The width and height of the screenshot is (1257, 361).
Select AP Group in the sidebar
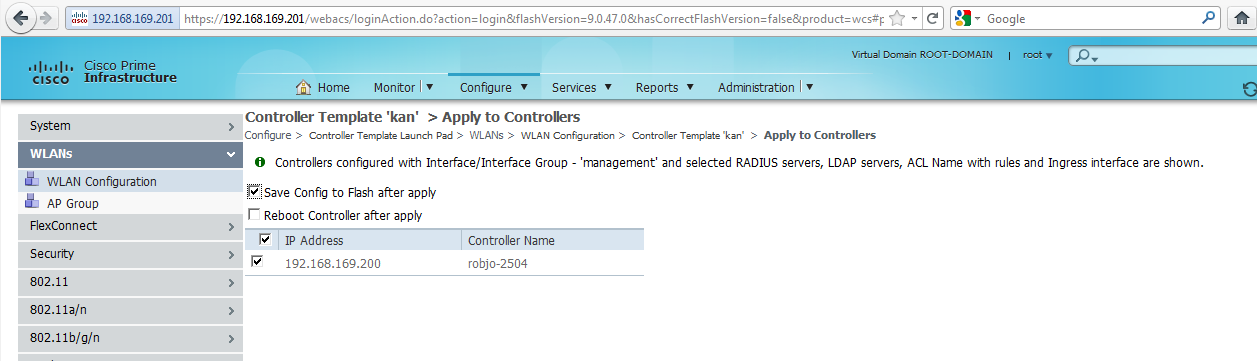(x=72, y=204)
